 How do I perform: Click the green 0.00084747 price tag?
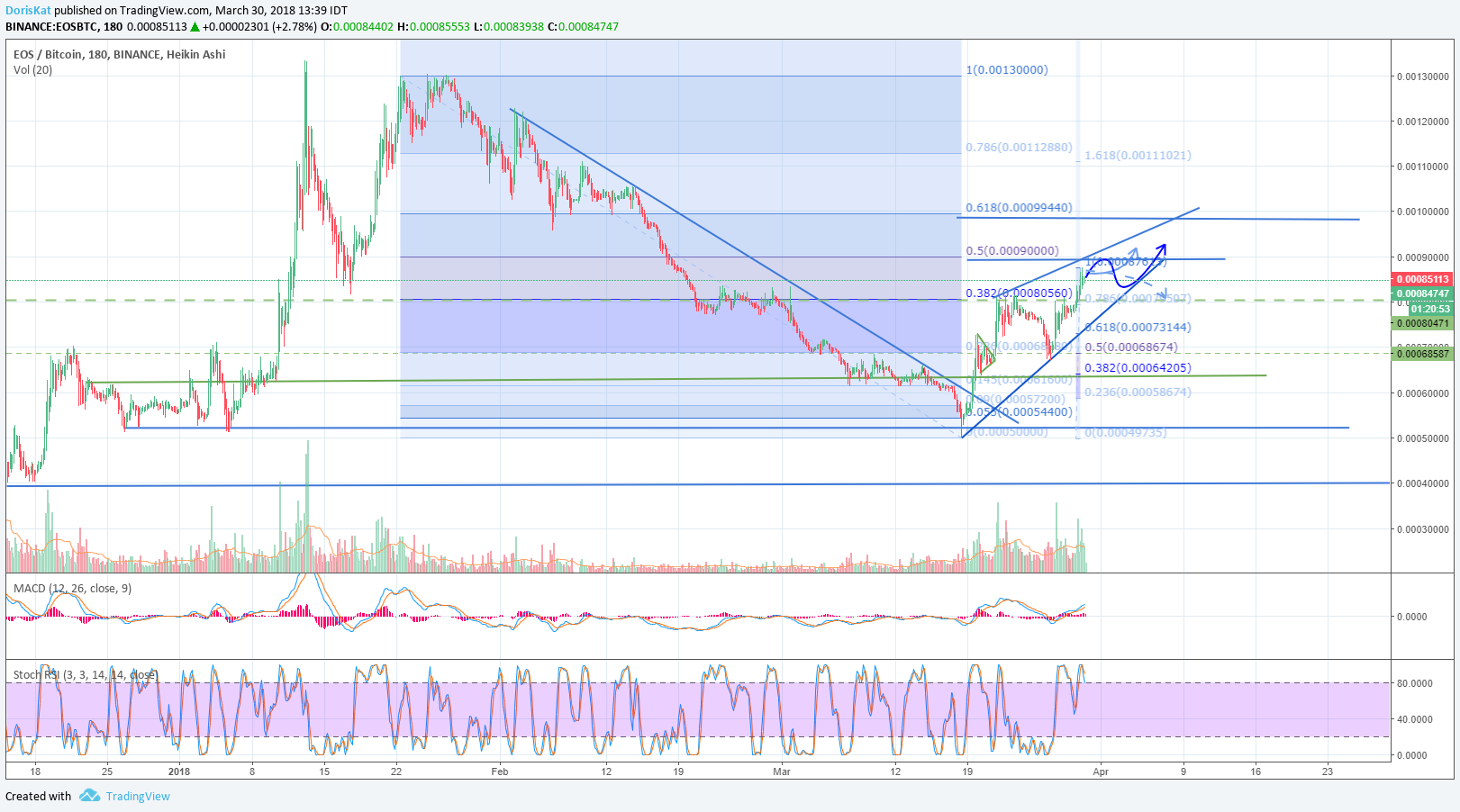[1423, 293]
